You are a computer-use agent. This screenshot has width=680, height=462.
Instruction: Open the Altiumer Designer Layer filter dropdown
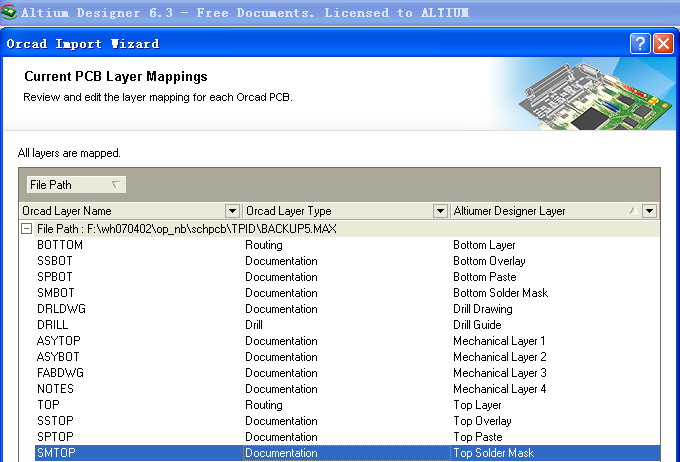tap(649, 211)
